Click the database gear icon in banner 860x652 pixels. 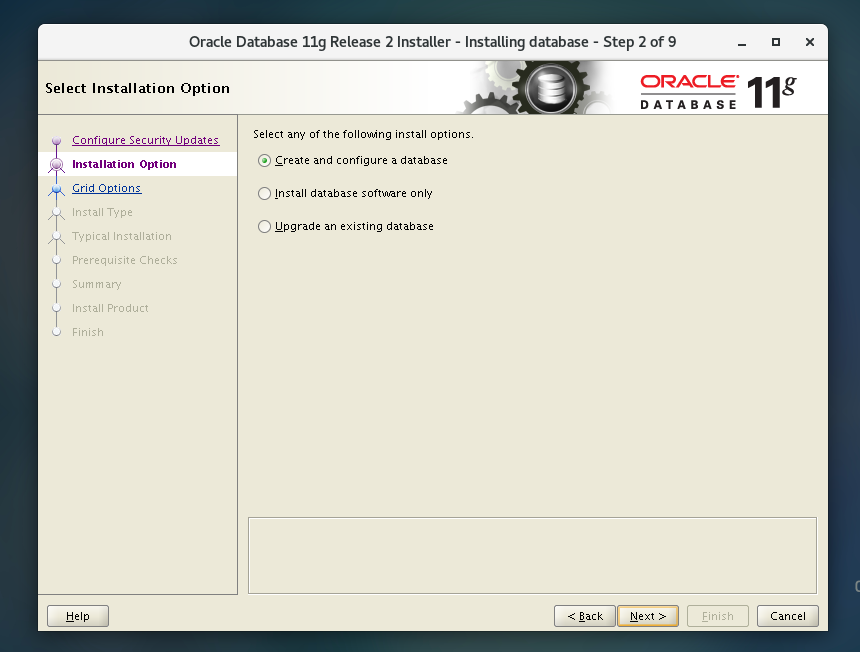click(x=551, y=88)
